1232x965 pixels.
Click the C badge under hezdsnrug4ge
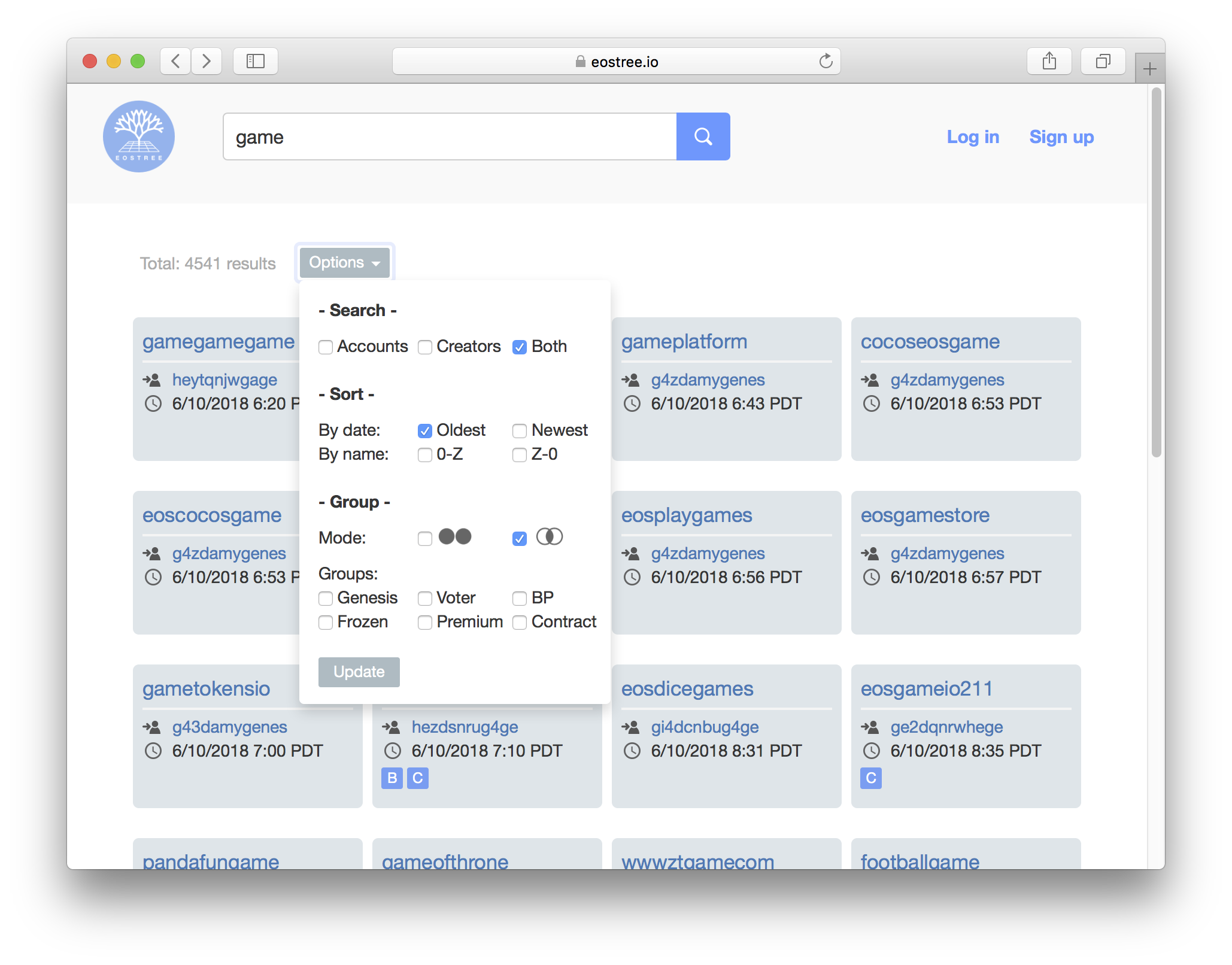click(418, 778)
